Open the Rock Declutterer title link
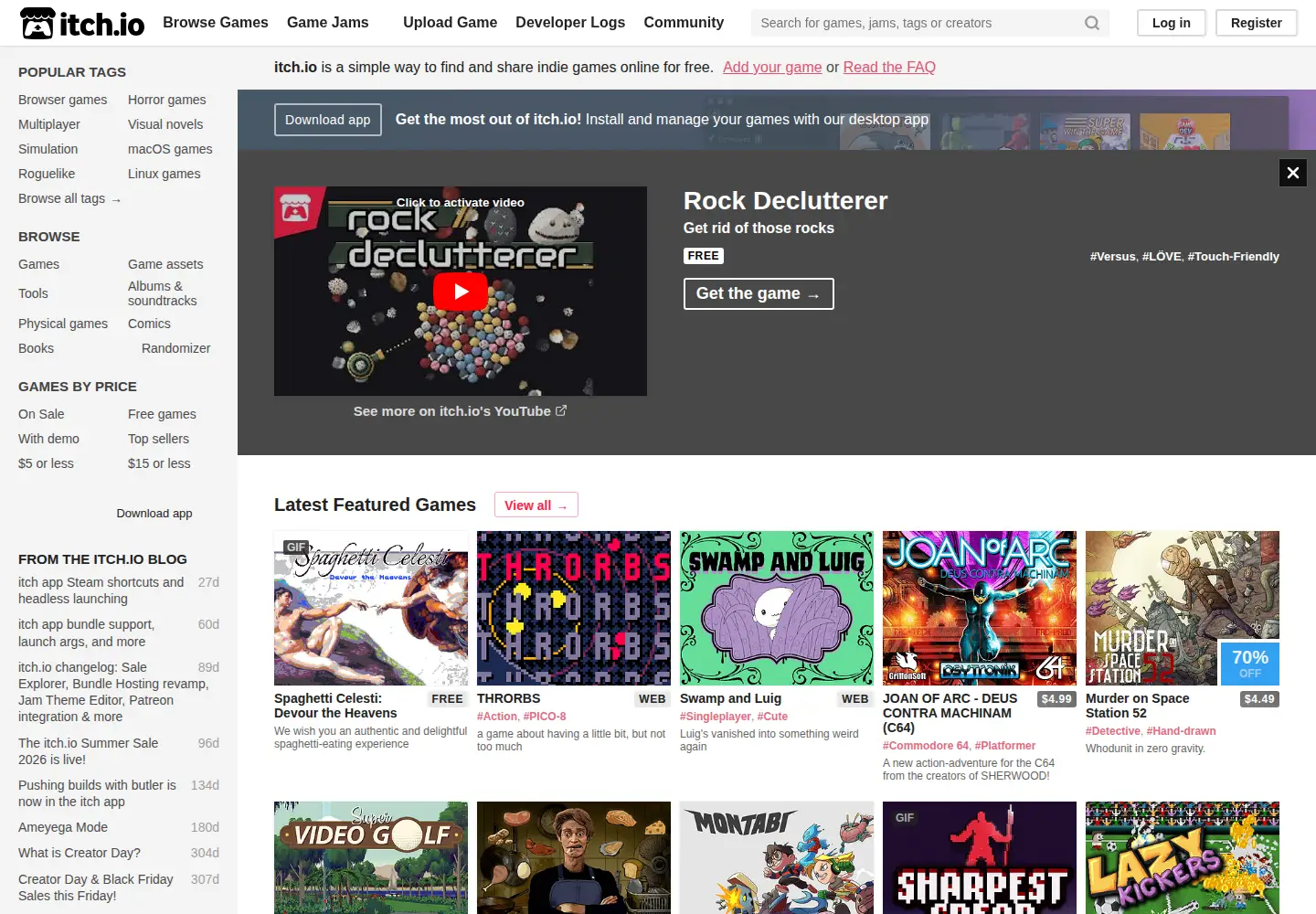The height and width of the screenshot is (914, 1316). pyautogui.click(x=786, y=201)
